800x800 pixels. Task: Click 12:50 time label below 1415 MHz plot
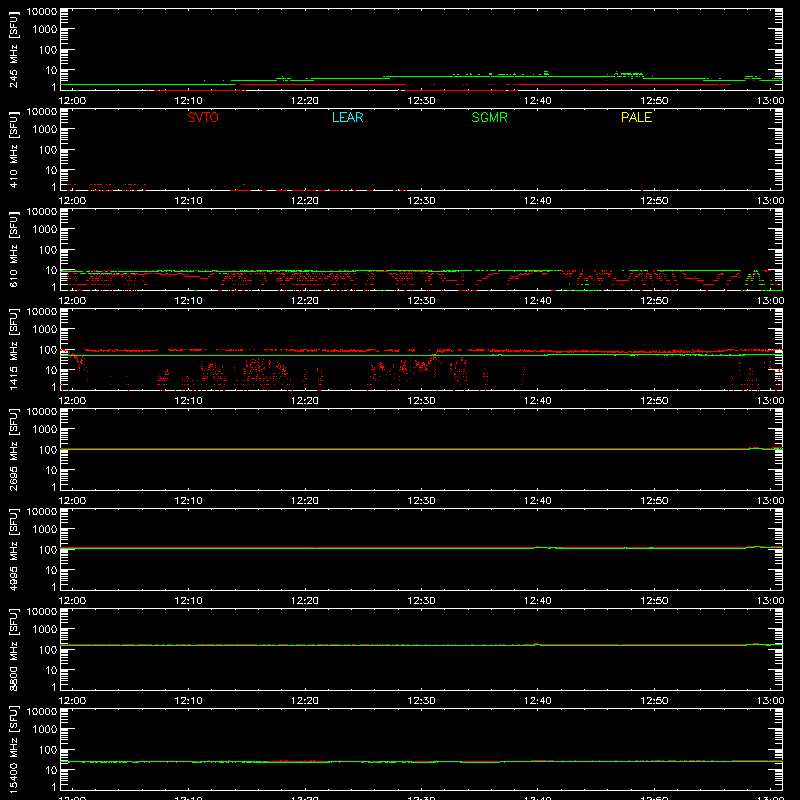coord(654,401)
